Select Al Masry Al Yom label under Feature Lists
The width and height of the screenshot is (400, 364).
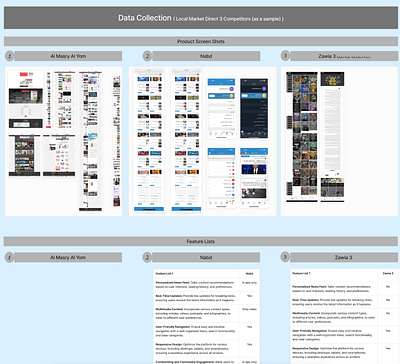[68, 257]
